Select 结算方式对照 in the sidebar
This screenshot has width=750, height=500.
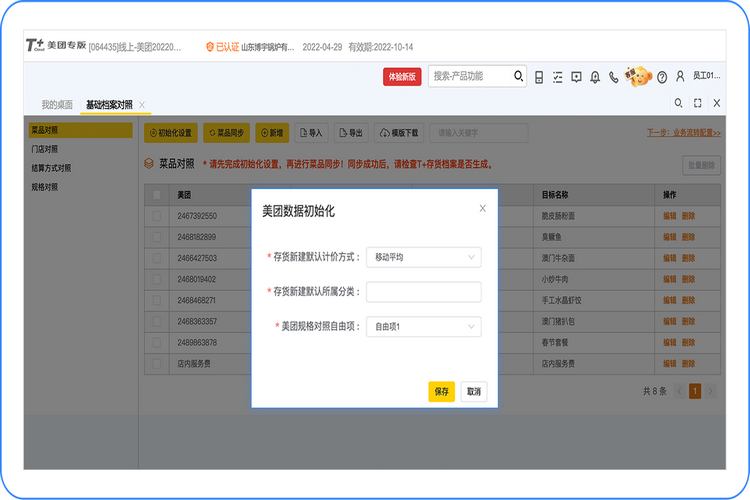(51, 168)
